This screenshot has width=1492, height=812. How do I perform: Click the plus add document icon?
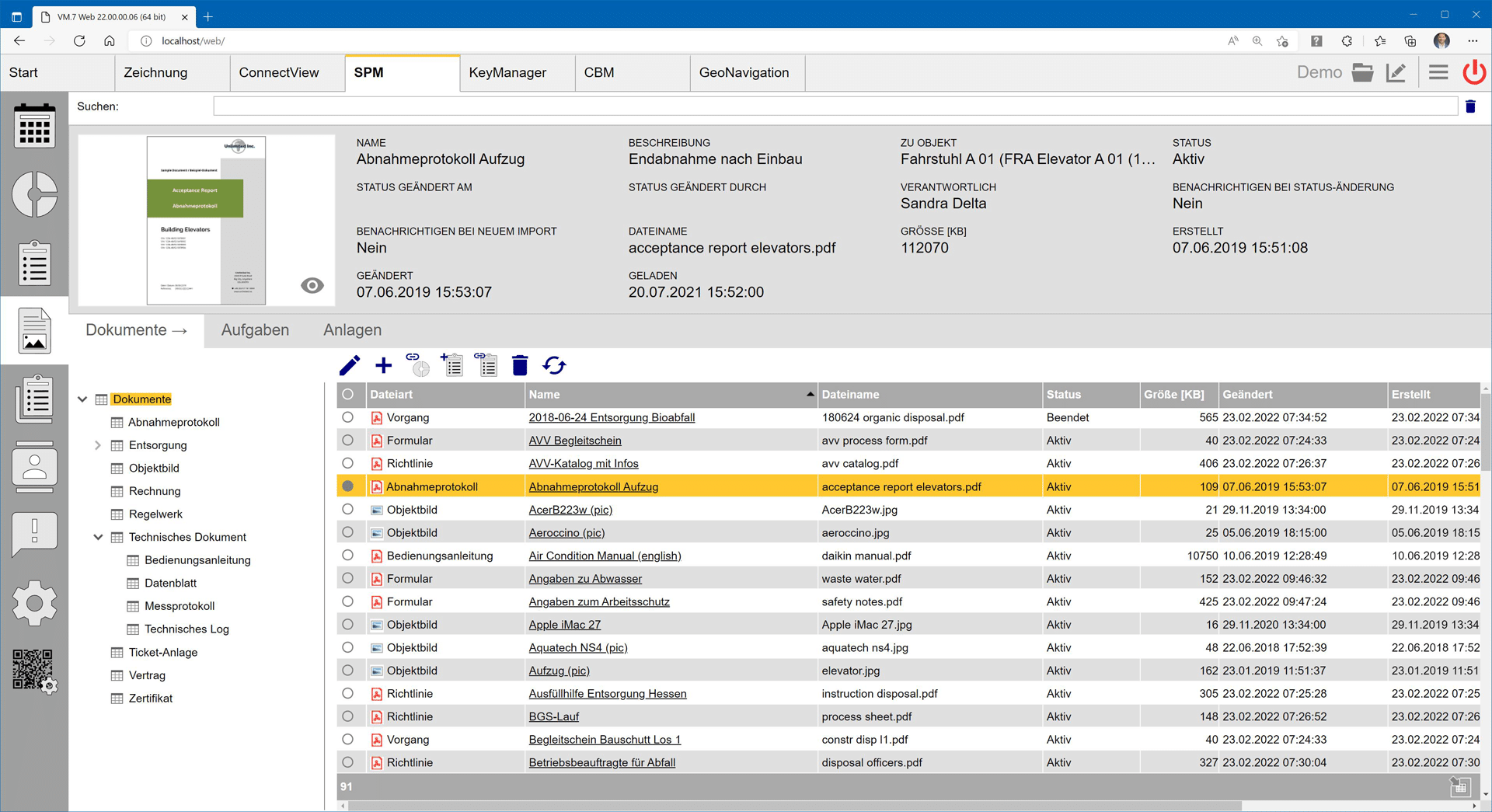click(x=384, y=365)
